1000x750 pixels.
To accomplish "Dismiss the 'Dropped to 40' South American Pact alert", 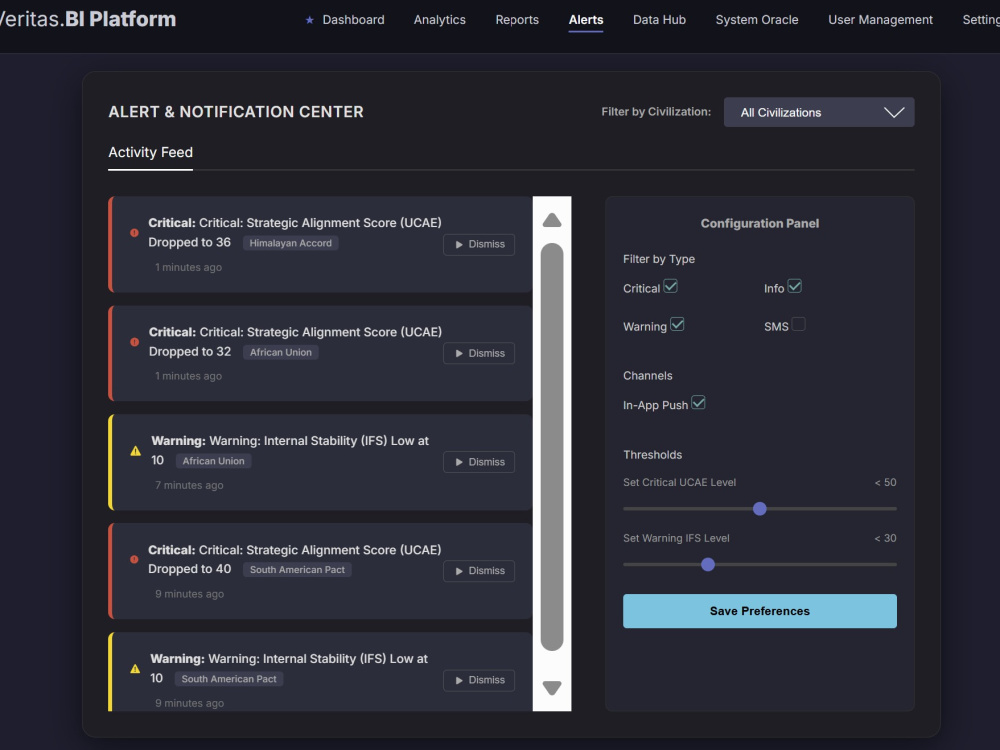I will pos(479,571).
